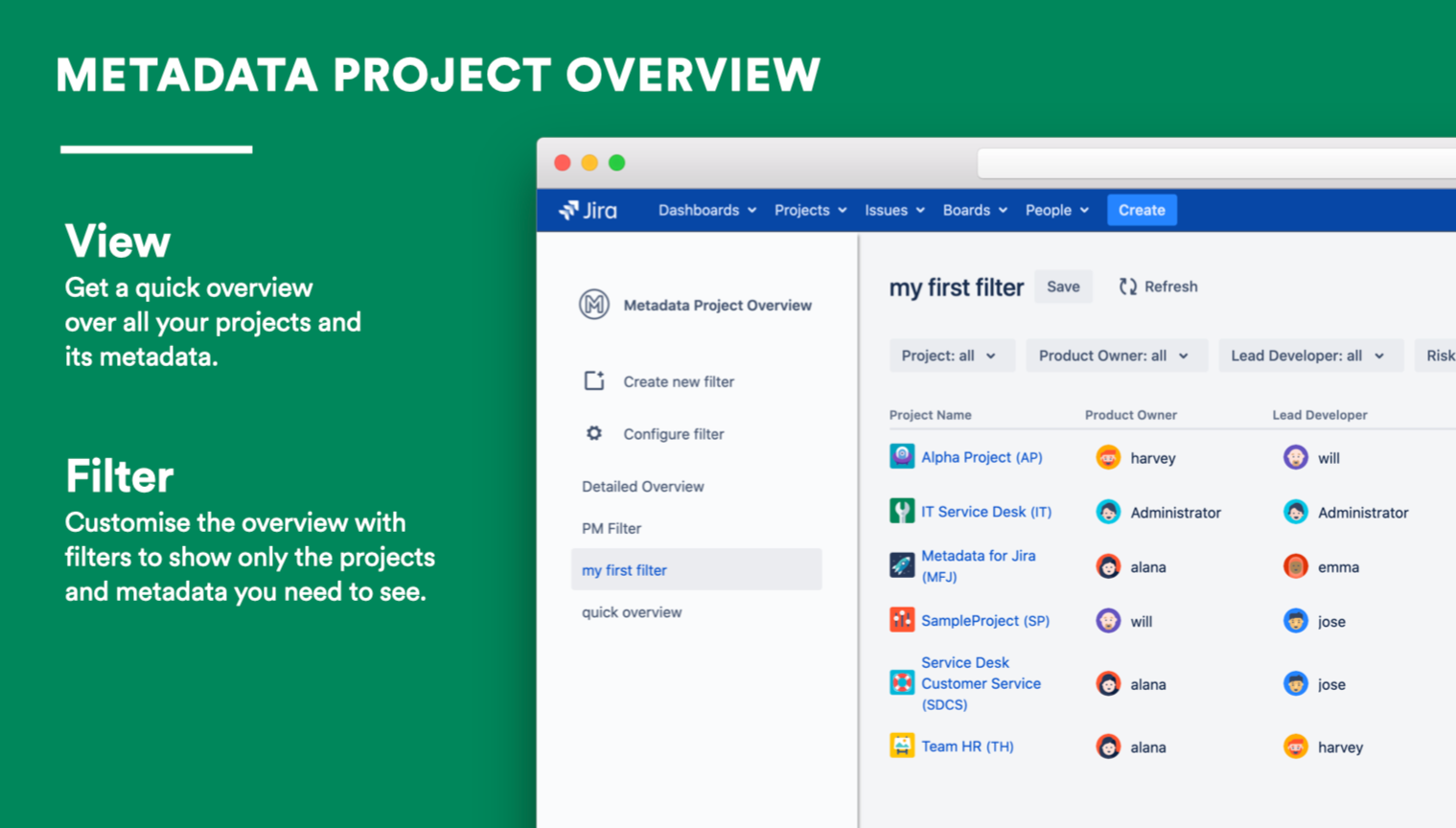The height and width of the screenshot is (828, 1456).
Task: Click jose's avatar in Service Desk Customer Service row
Action: point(1296,683)
